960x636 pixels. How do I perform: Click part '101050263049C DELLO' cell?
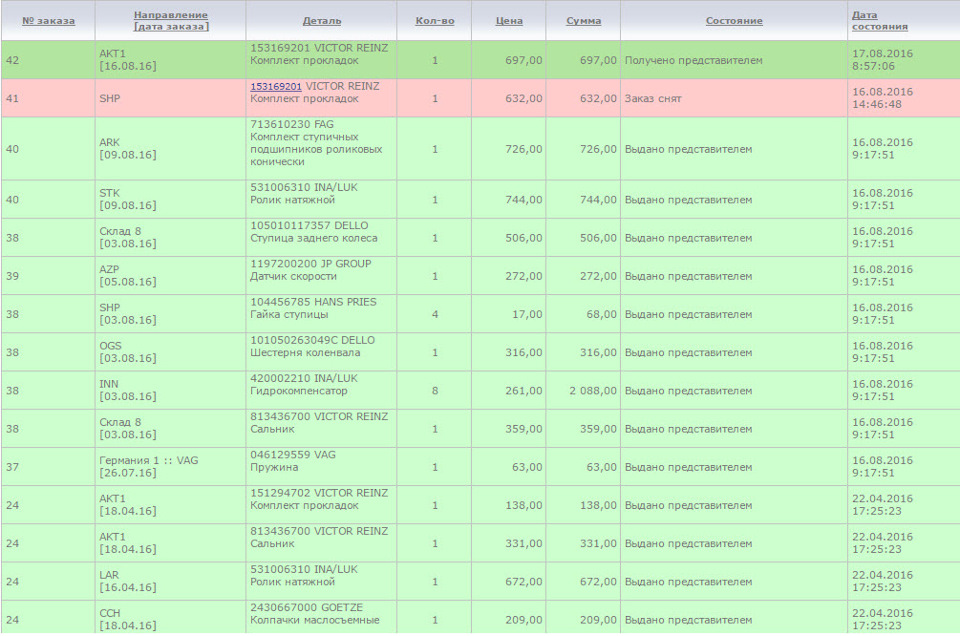321,353
